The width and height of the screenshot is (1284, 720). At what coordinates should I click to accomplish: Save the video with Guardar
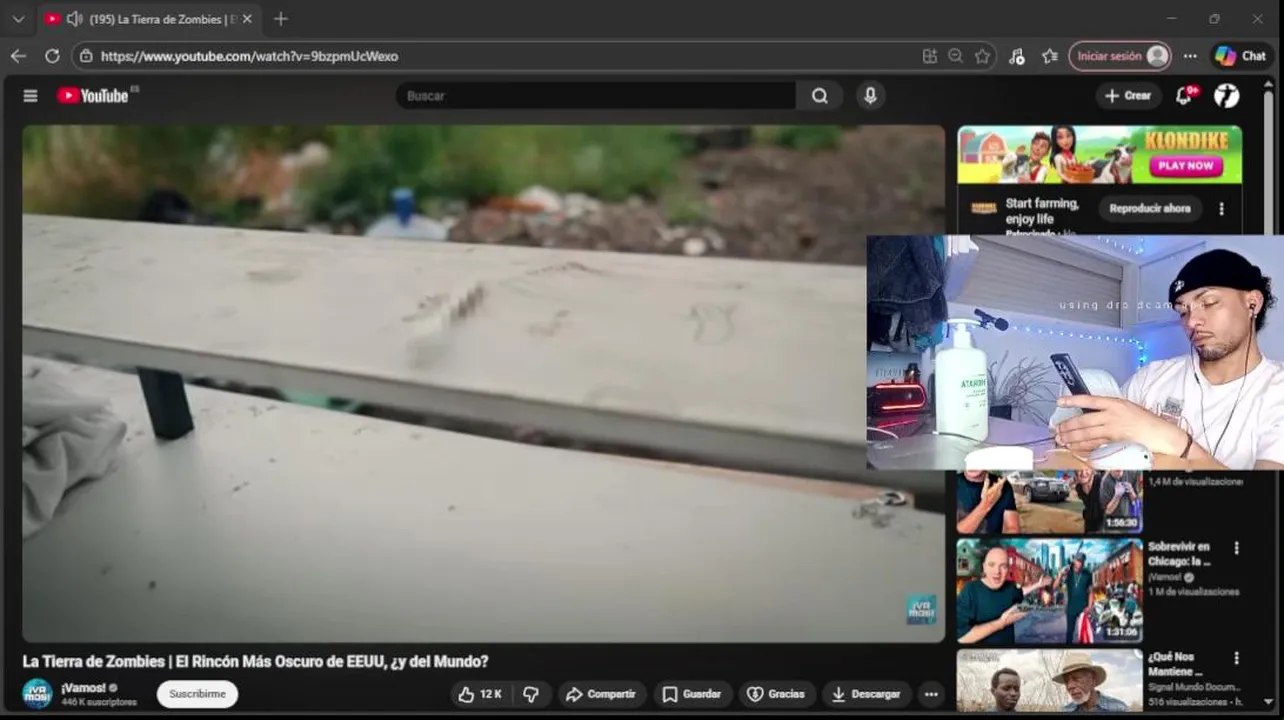point(691,694)
